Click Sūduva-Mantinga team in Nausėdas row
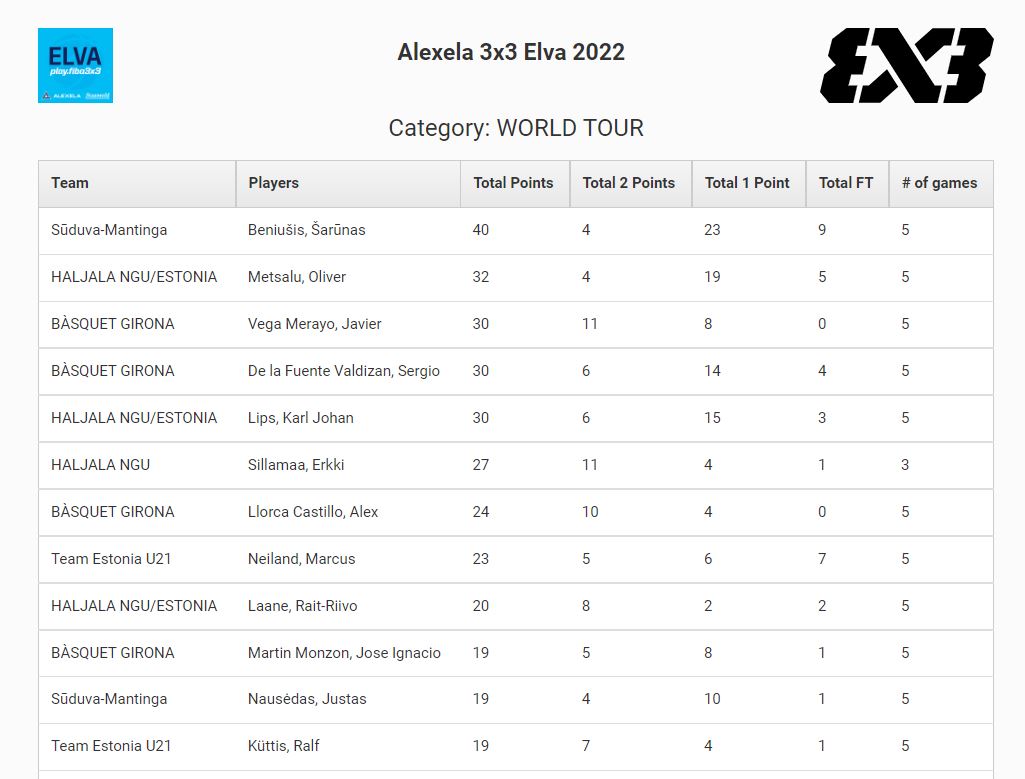This screenshot has width=1025, height=779. 109,699
